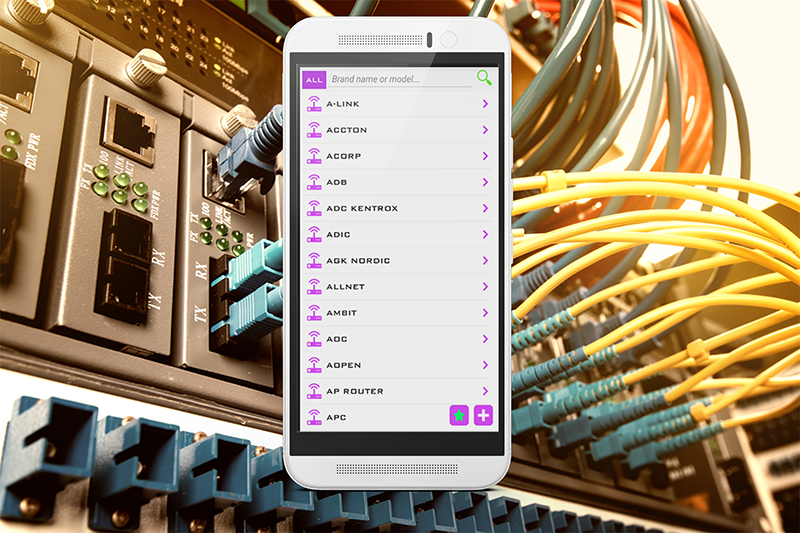This screenshot has height=533, width=800.
Task: Tap the router icon beside AP ROUTER
Action: [x=314, y=391]
